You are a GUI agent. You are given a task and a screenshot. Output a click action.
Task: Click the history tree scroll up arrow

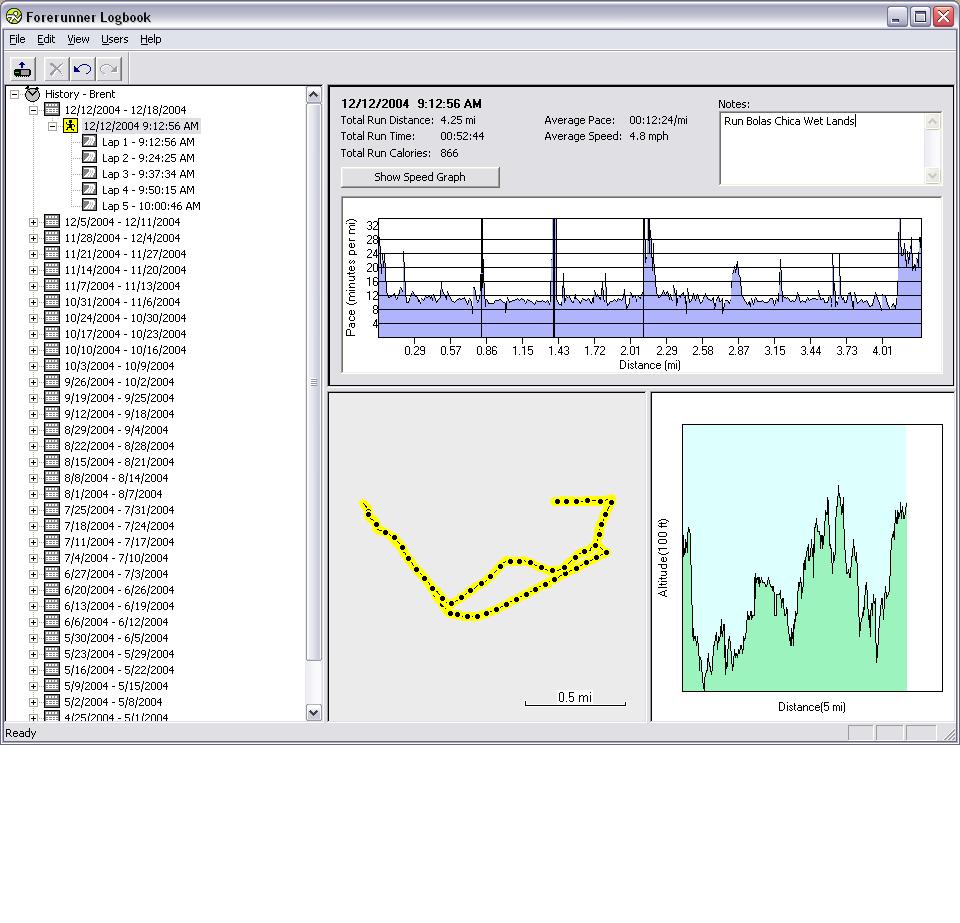tap(313, 95)
